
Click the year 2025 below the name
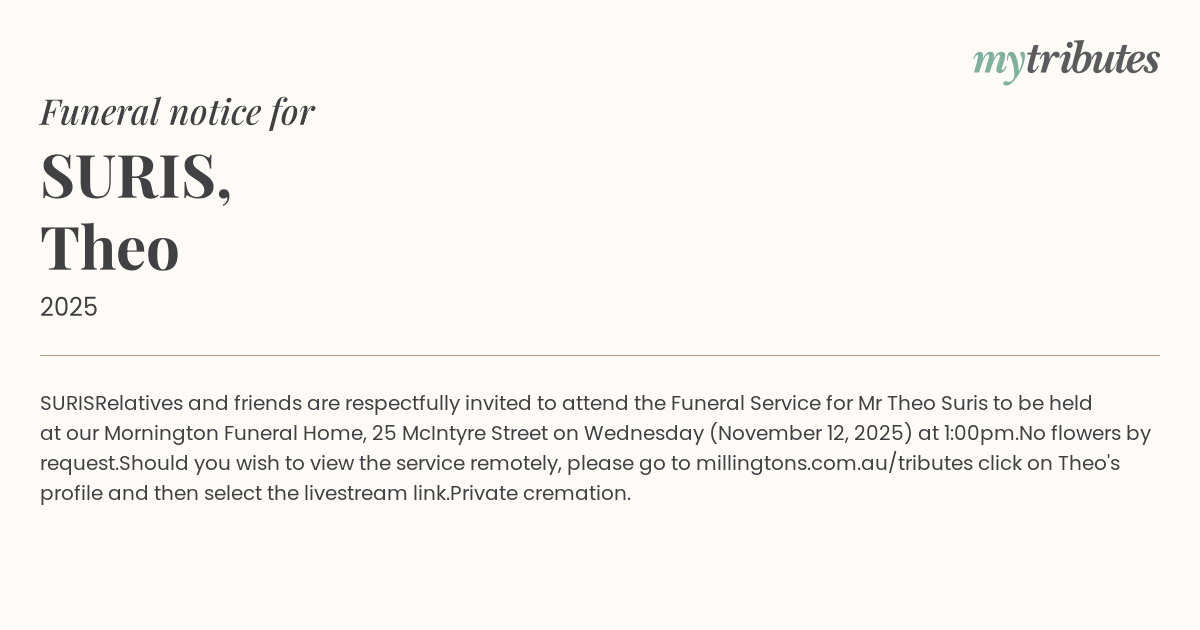coord(69,307)
